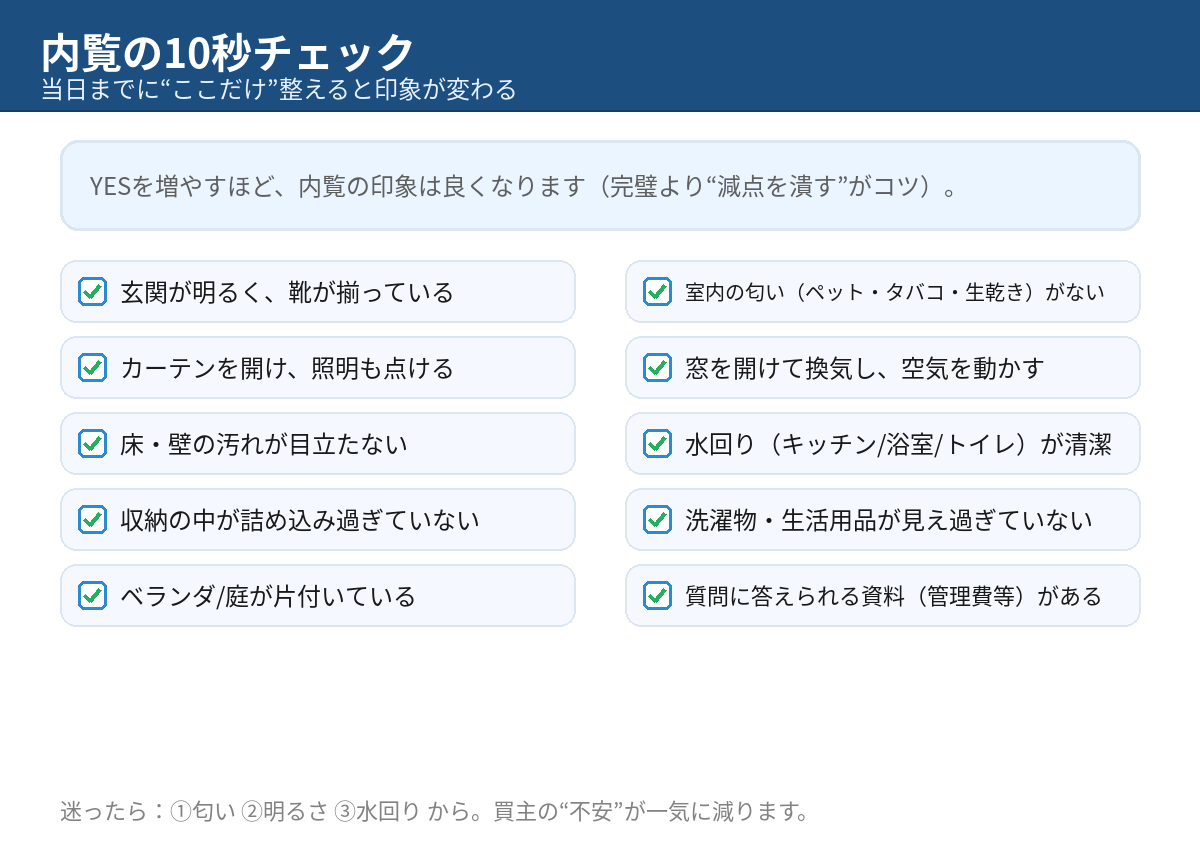Uncheck 窓を開けて換気し、空気を動かす checkbox
The width and height of the screenshot is (1200, 860).
658,368
